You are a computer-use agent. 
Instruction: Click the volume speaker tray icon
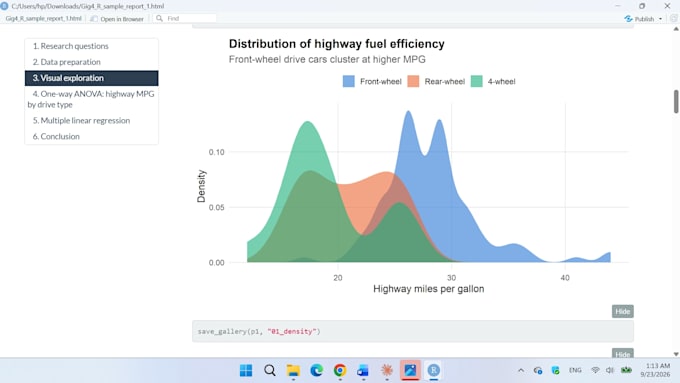tap(610, 370)
